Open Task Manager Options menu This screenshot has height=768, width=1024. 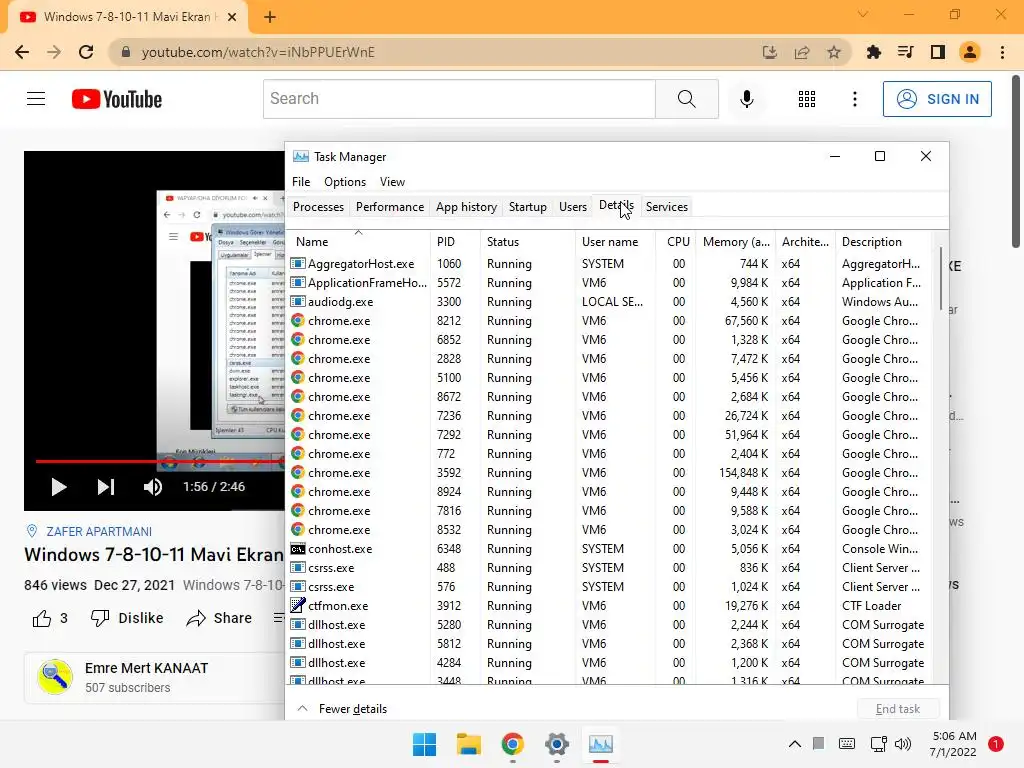click(x=345, y=182)
